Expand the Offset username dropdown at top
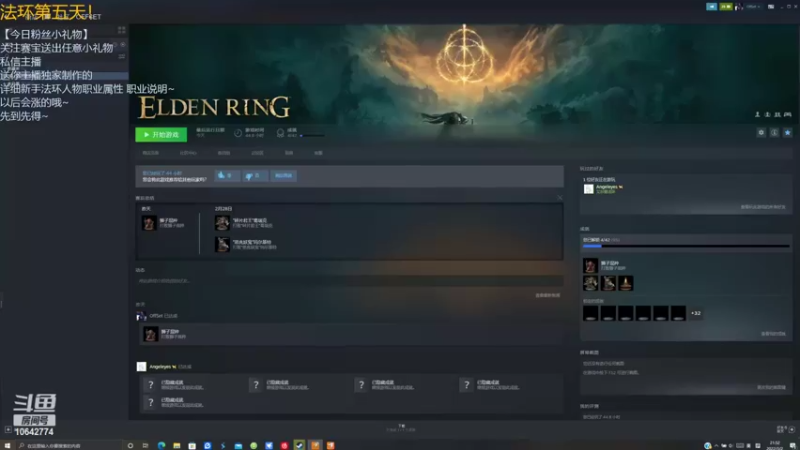800x450 pixels. (x=753, y=7)
